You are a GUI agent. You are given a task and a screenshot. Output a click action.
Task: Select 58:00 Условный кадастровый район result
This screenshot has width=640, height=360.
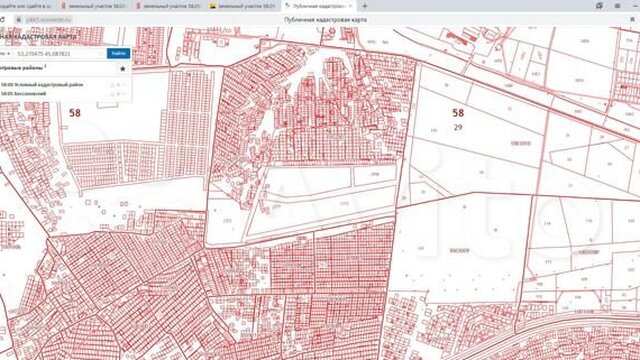[x=42, y=85]
